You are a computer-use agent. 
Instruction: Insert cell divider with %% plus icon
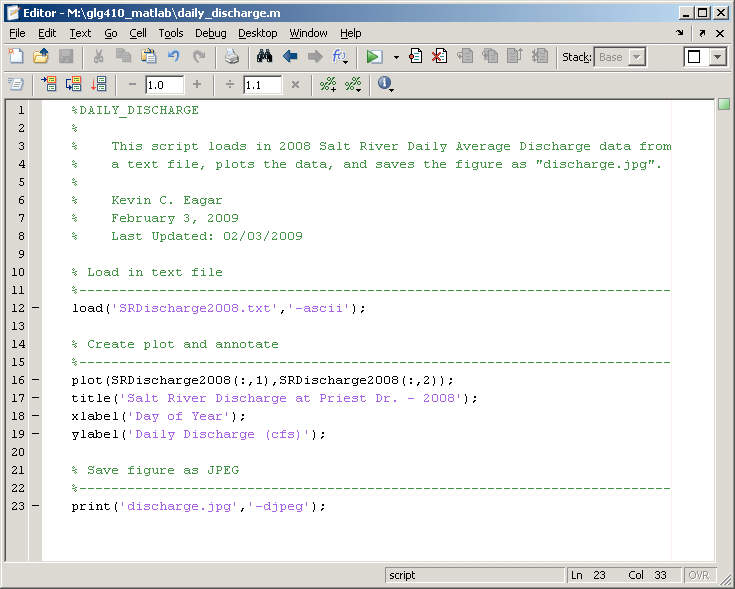(328, 84)
